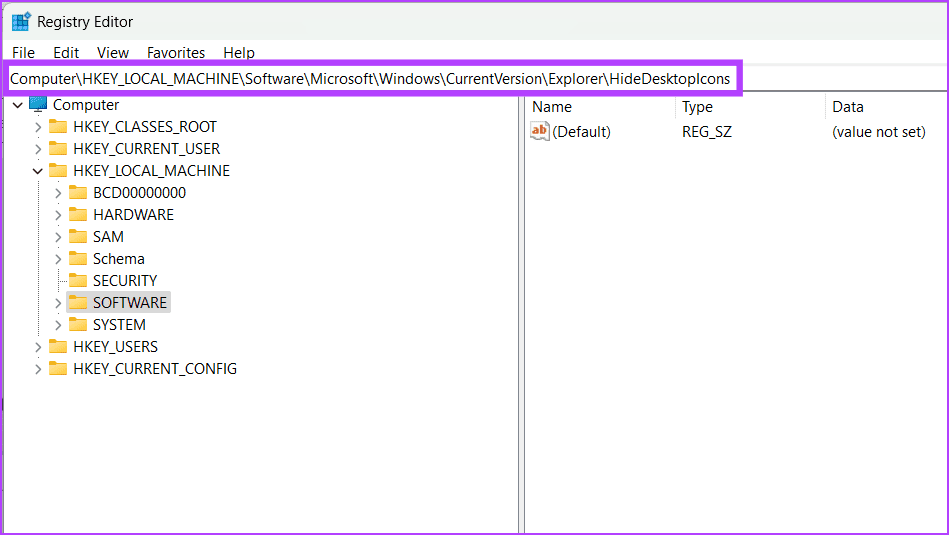The height and width of the screenshot is (535, 949).
Task: Expand the HKEY_USERS chevron
Action: (38, 347)
